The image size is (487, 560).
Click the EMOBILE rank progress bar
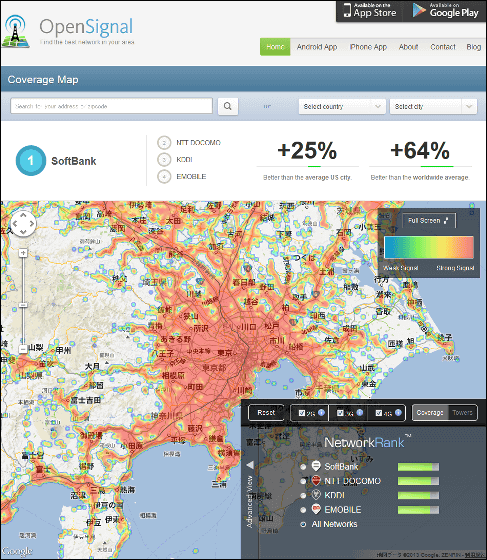point(418,510)
